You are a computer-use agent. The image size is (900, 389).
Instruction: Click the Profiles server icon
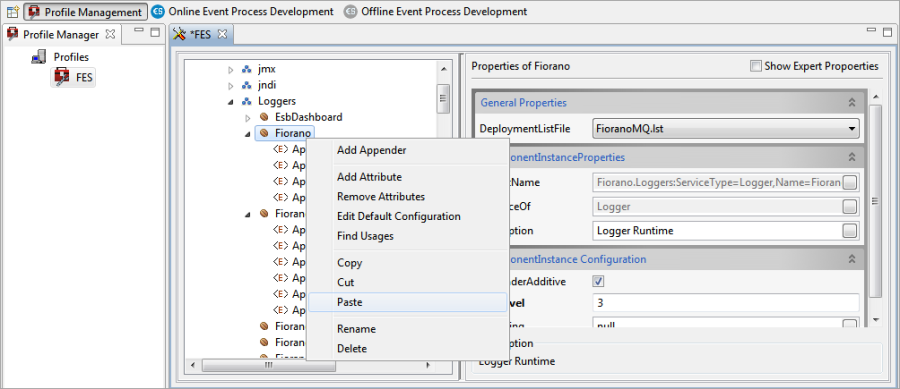point(38,57)
